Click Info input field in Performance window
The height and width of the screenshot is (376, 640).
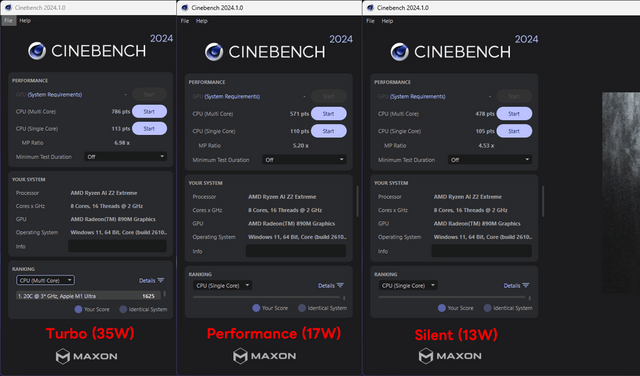click(x=296, y=251)
